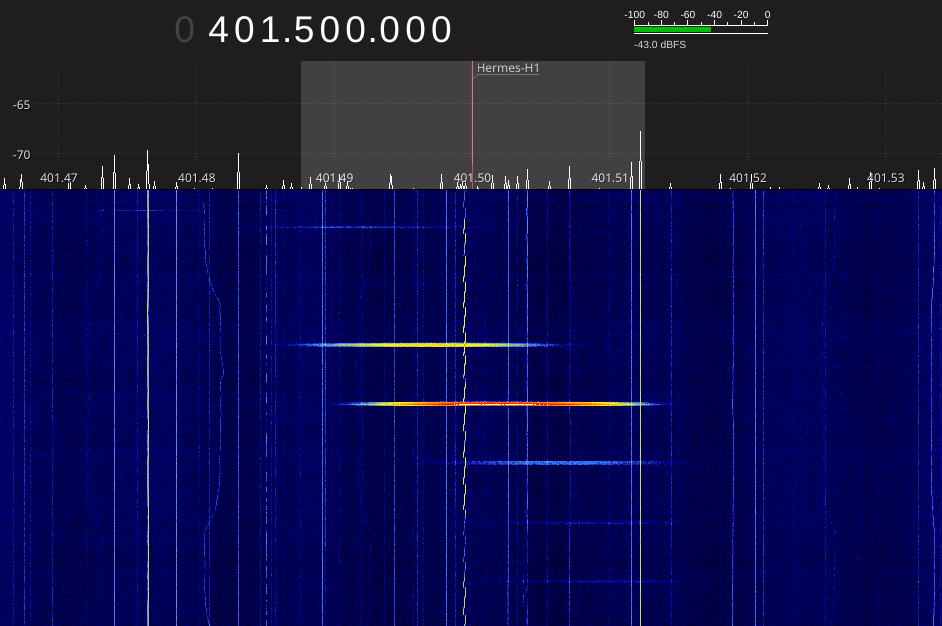This screenshot has width=942, height=626.
Task: Click the -100 label on the meter scale
Action: pos(634,14)
